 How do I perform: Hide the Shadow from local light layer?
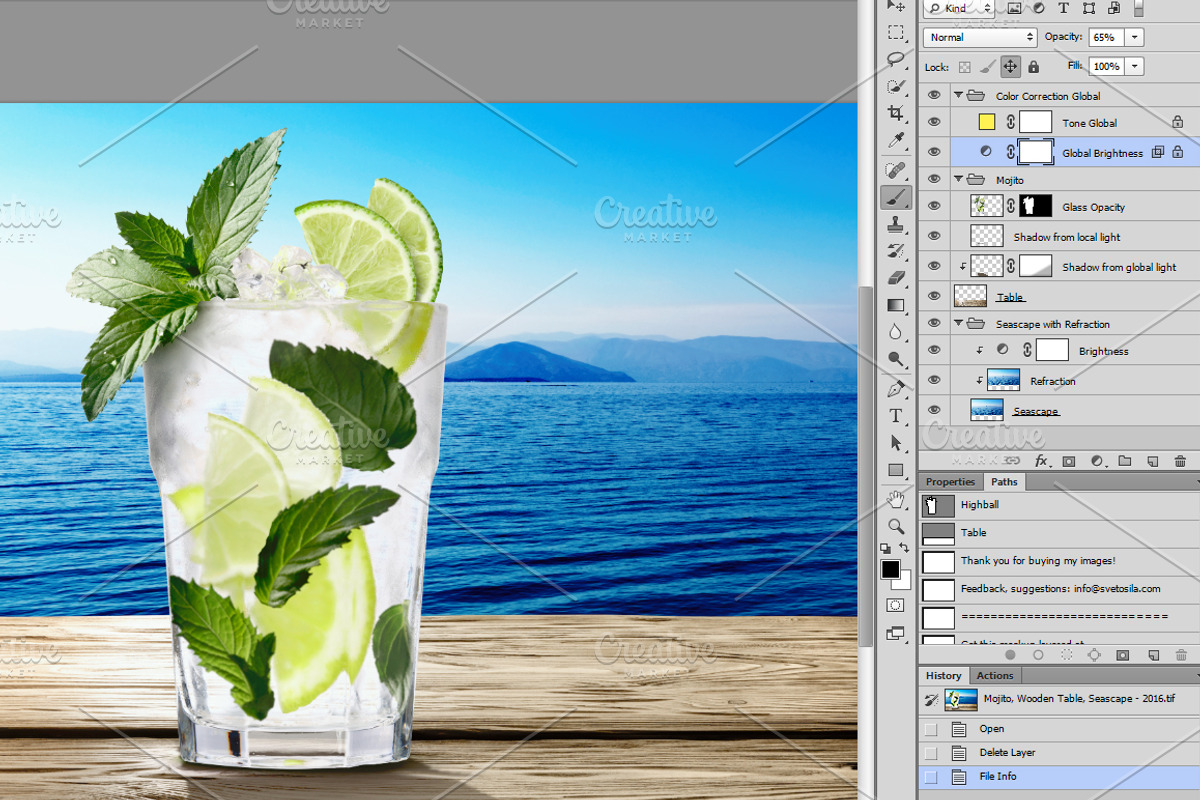(x=934, y=236)
